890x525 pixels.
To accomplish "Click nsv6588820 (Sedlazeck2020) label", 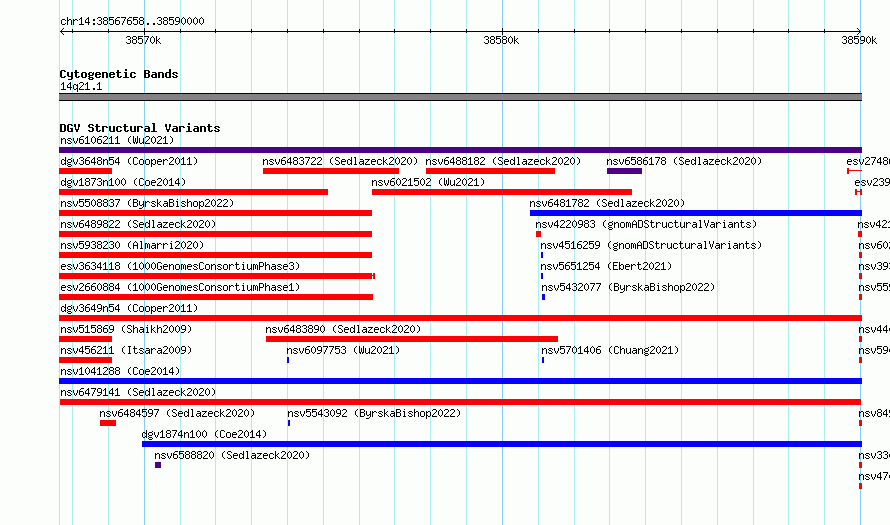I will (x=232, y=455).
